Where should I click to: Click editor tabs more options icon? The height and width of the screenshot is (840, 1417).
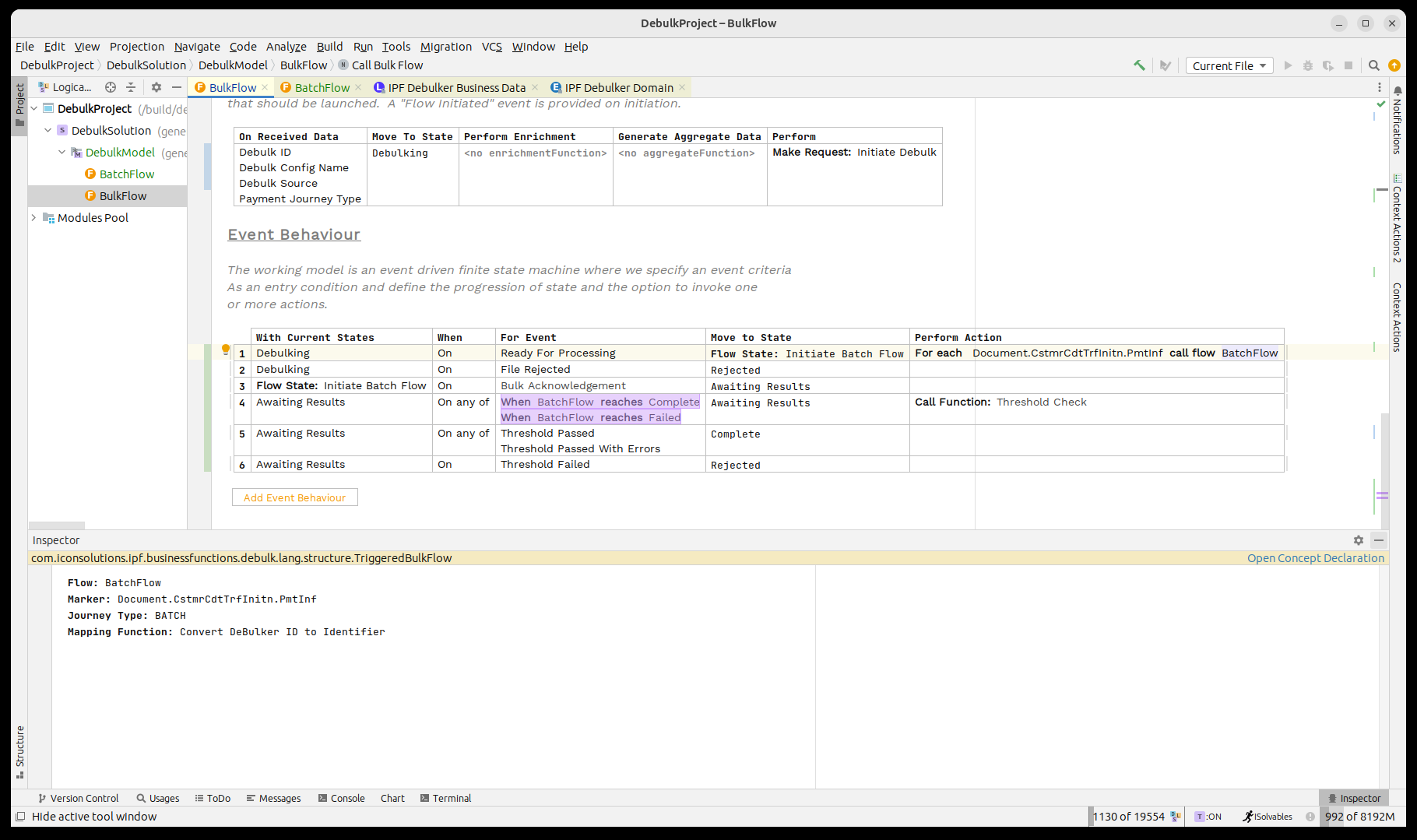1380,87
